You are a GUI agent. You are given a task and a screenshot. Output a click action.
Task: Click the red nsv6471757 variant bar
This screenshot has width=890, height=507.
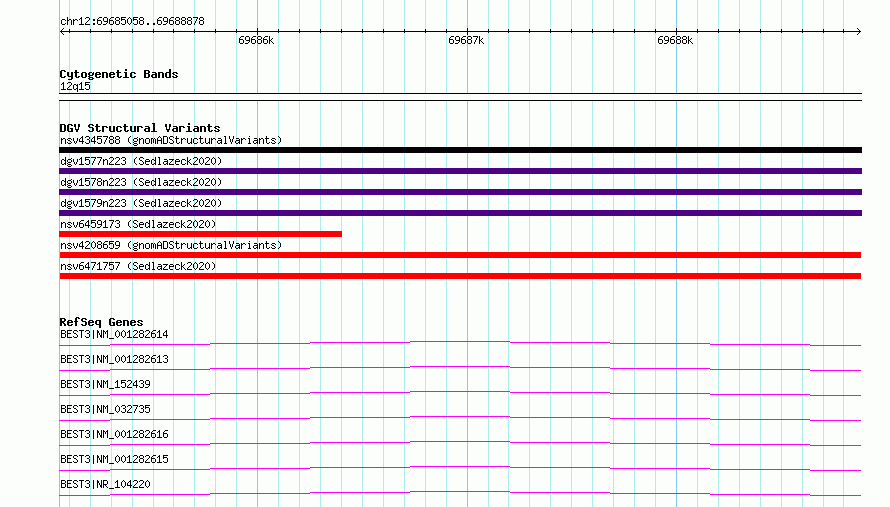coord(460,276)
